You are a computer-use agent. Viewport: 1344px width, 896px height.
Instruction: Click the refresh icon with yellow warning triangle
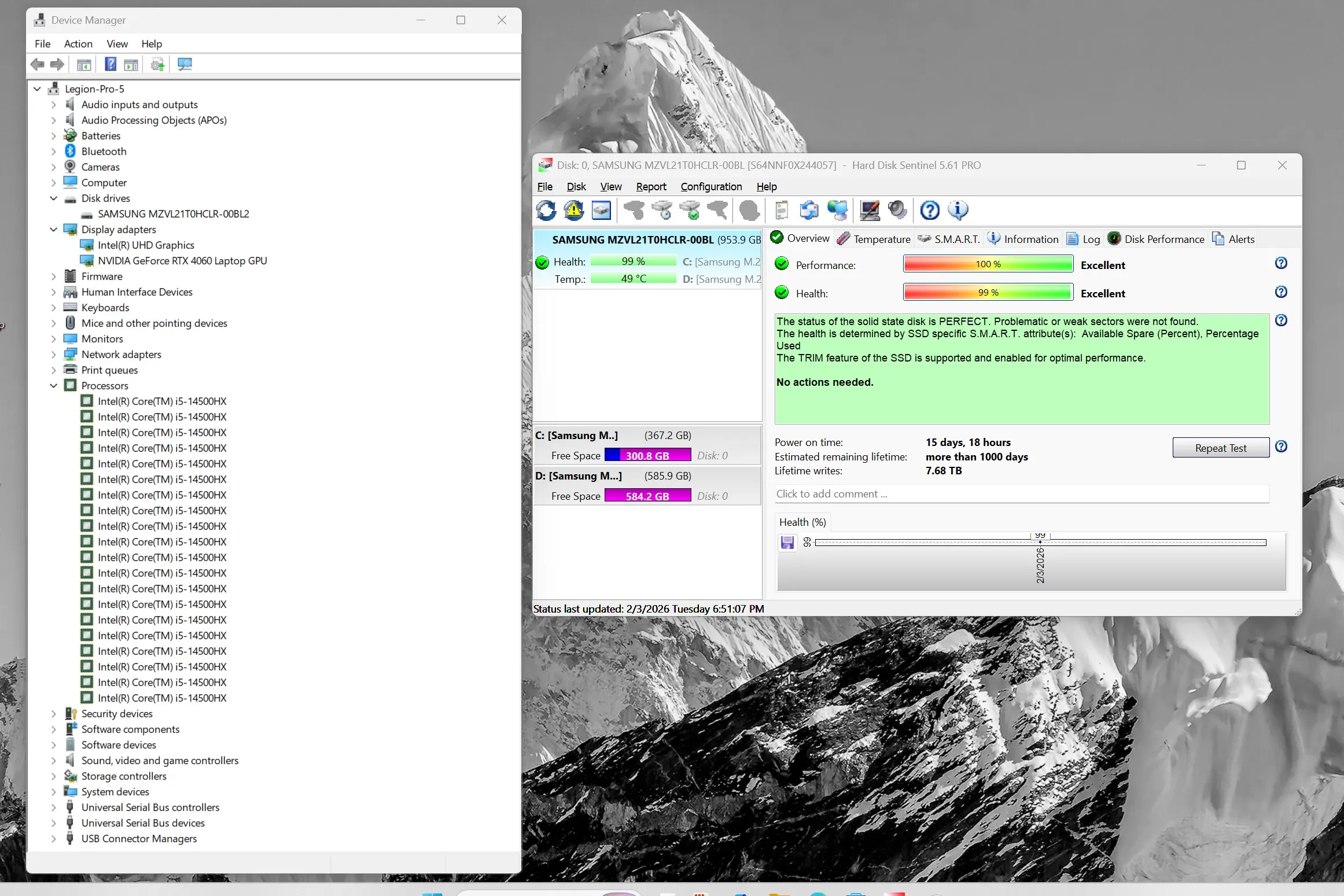(x=573, y=211)
